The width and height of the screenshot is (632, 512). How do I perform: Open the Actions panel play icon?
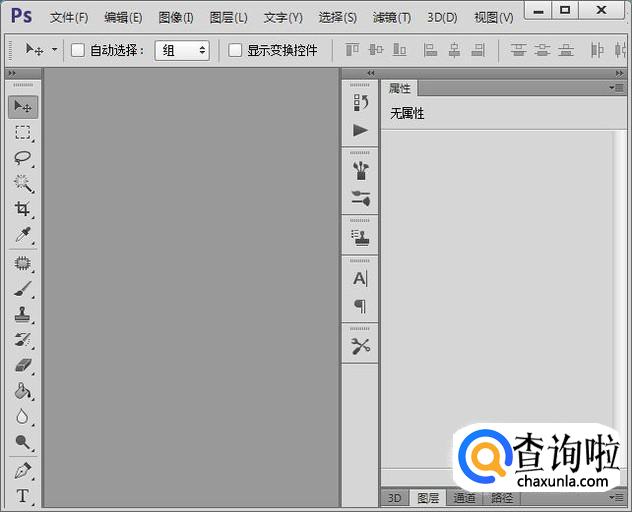tap(360, 131)
